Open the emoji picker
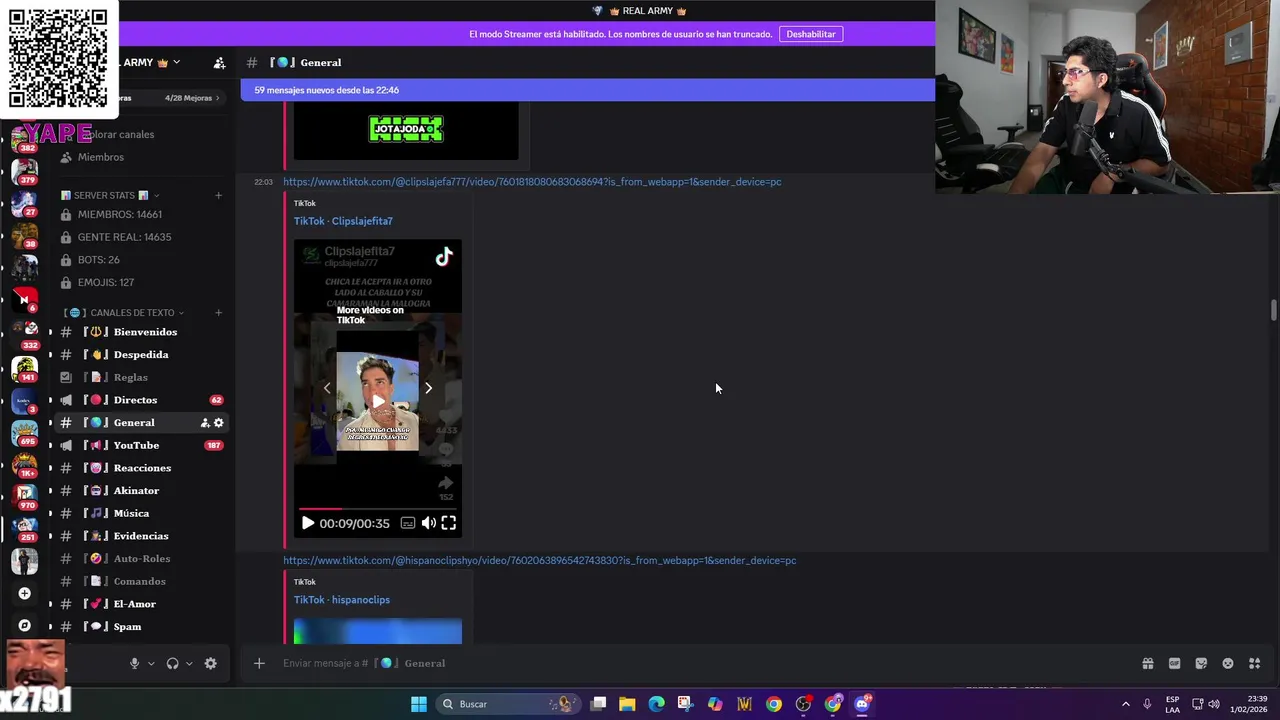1280x720 pixels. [x=1228, y=663]
